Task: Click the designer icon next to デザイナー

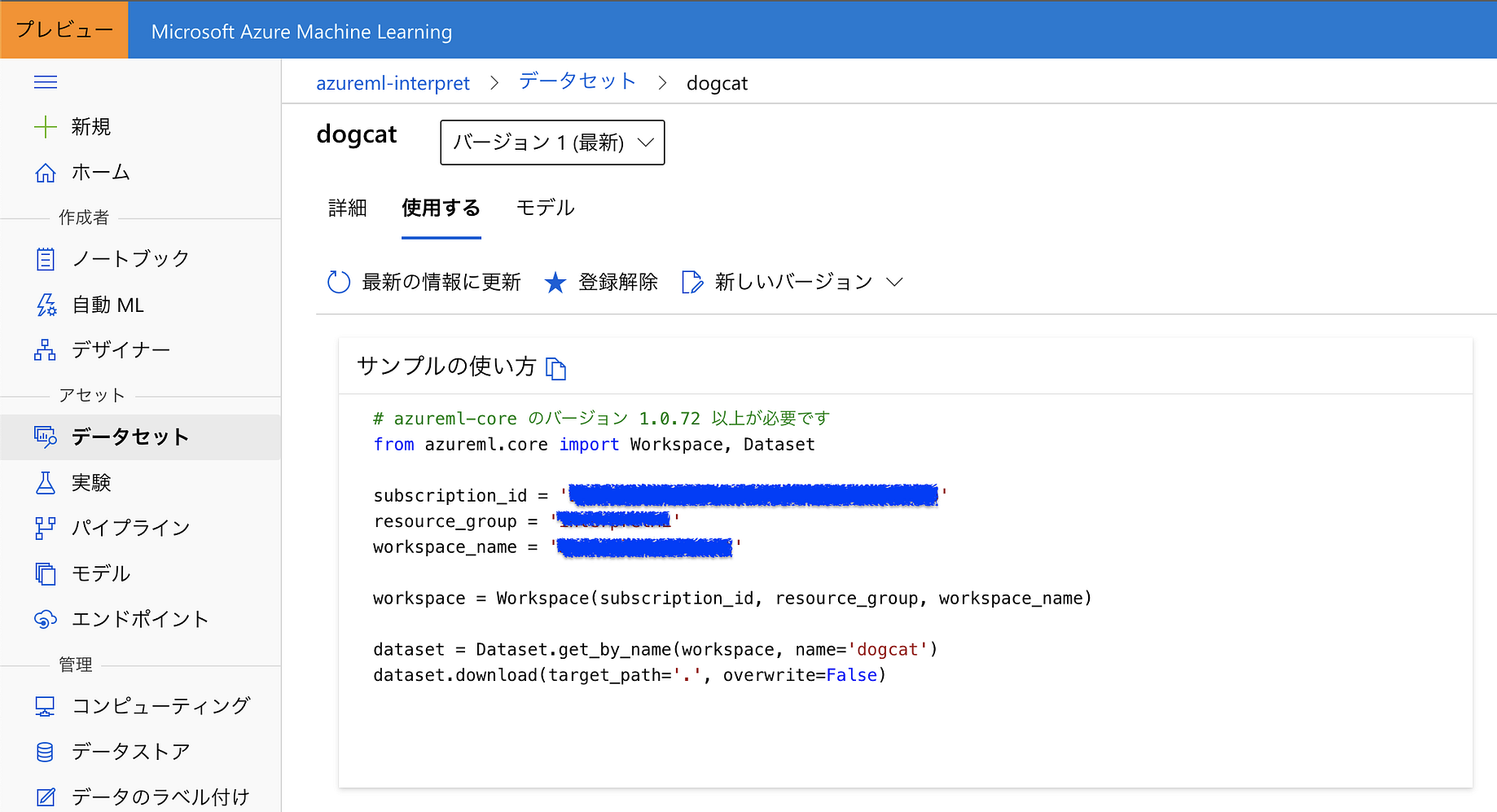Action: tap(45, 350)
